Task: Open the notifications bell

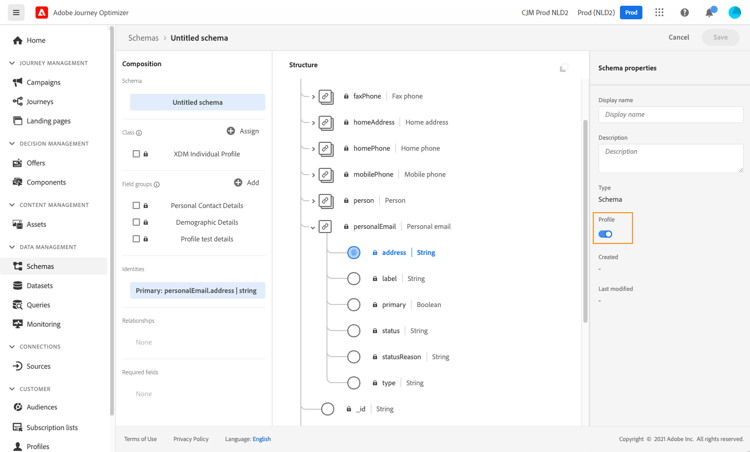Action: click(709, 13)
